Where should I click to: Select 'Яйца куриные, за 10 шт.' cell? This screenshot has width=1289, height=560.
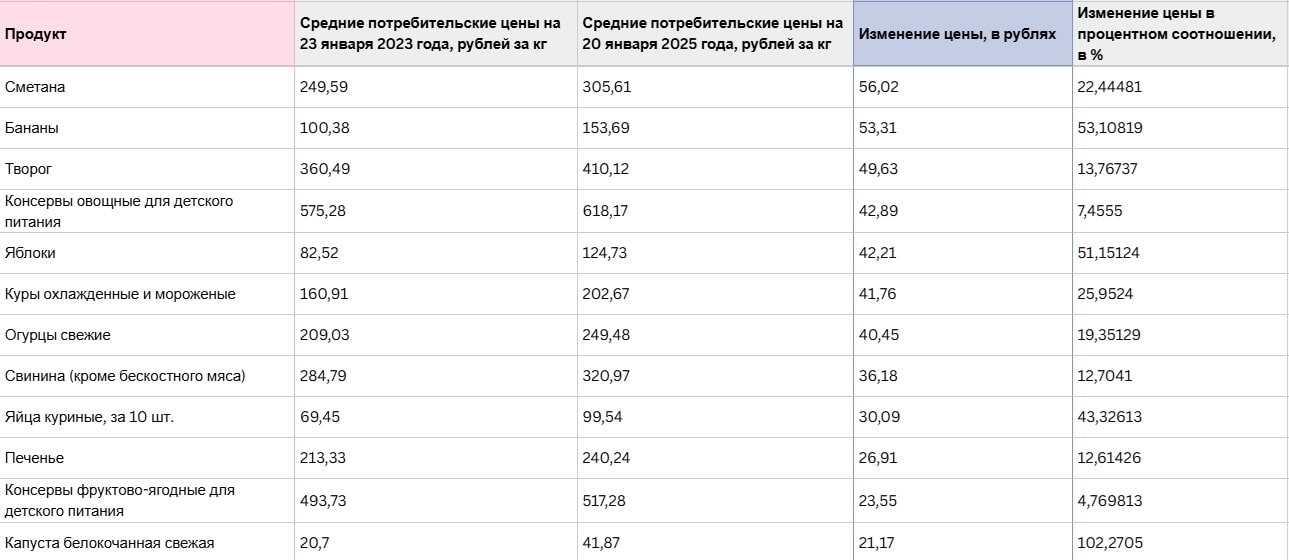tap(90, 417)
